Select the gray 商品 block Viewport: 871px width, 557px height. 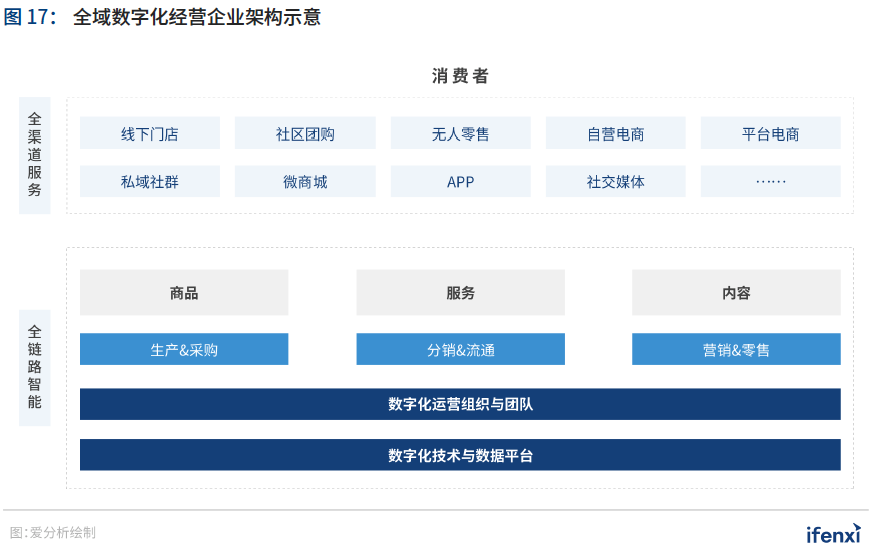[x=184, y=293]
